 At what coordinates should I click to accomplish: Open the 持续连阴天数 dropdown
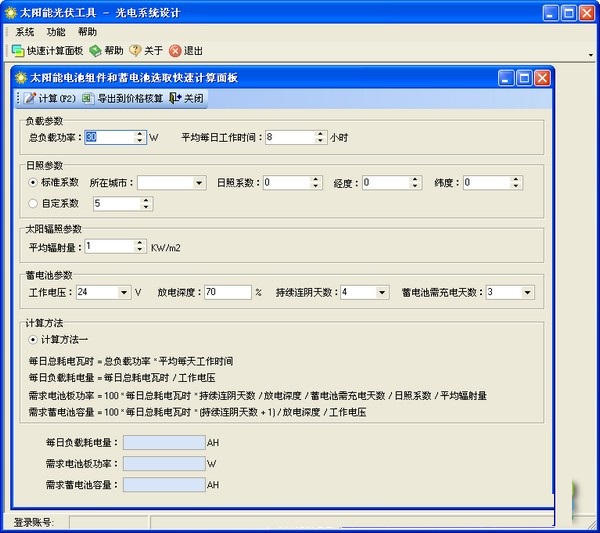point(382,293)
